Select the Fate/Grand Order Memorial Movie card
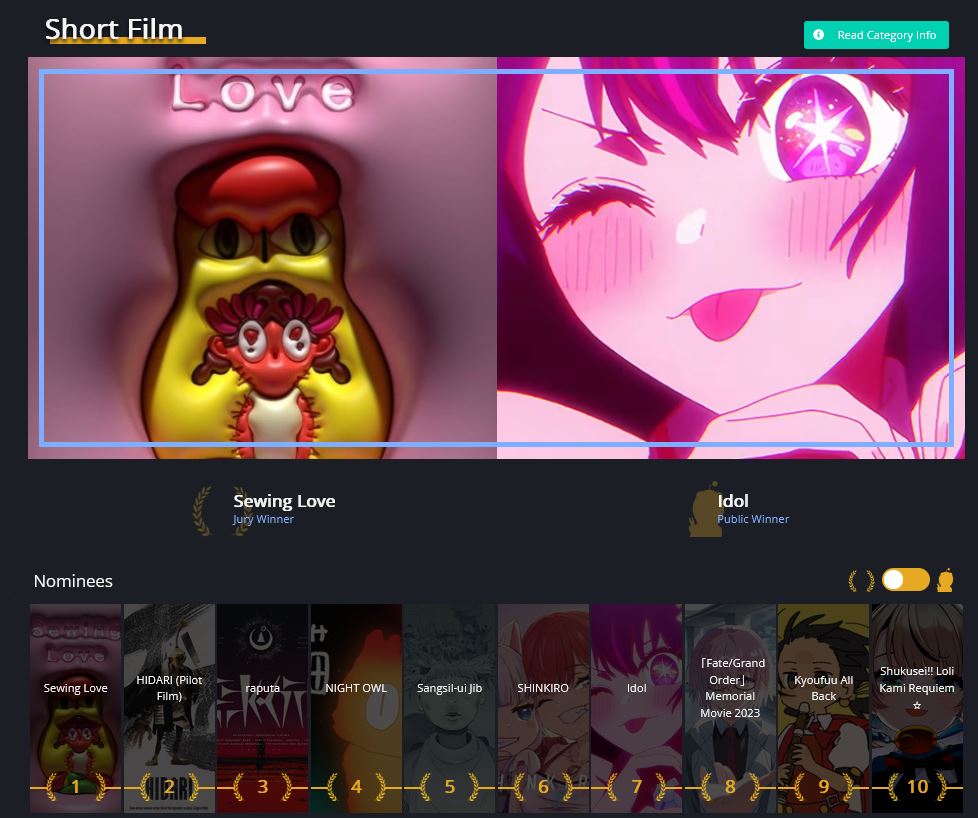 pos(730,700)
